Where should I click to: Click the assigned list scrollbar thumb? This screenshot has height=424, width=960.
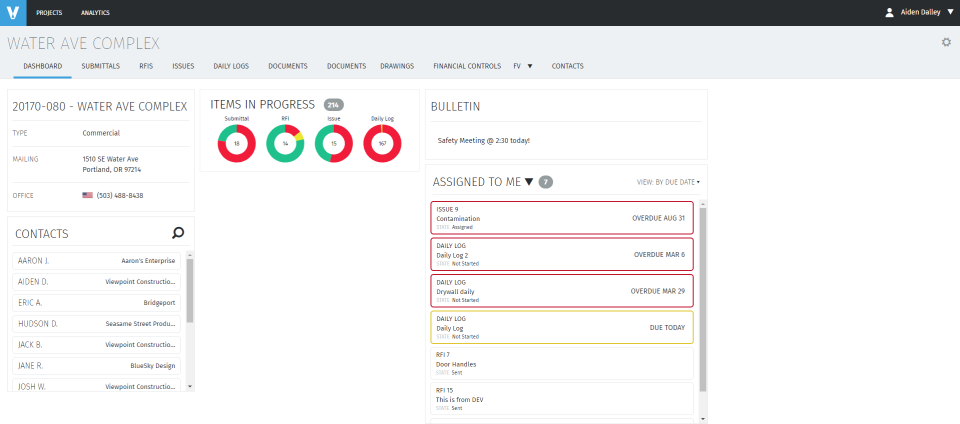703,299
